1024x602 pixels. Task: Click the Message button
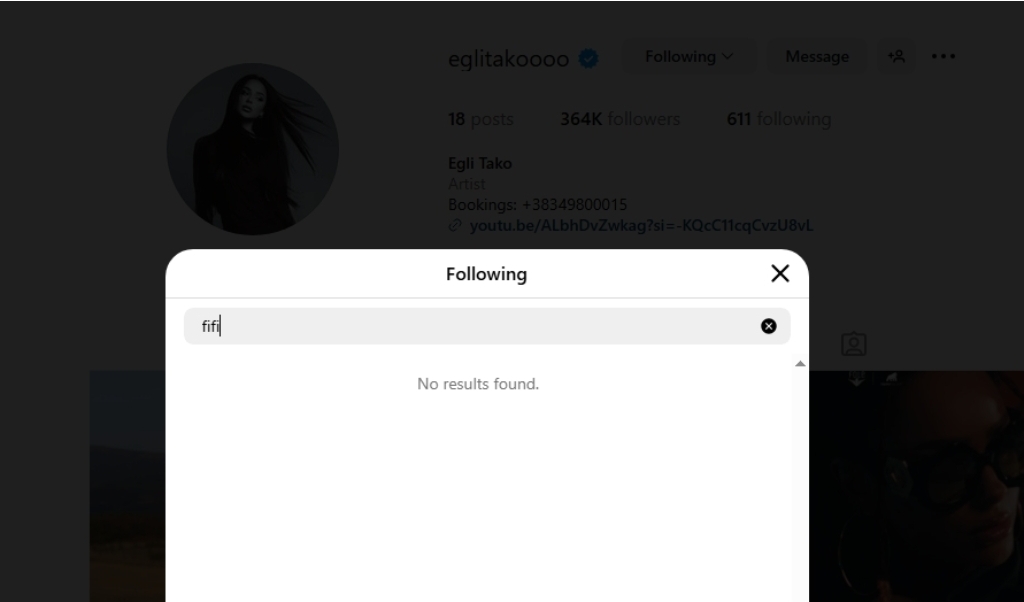click(816, 57)
